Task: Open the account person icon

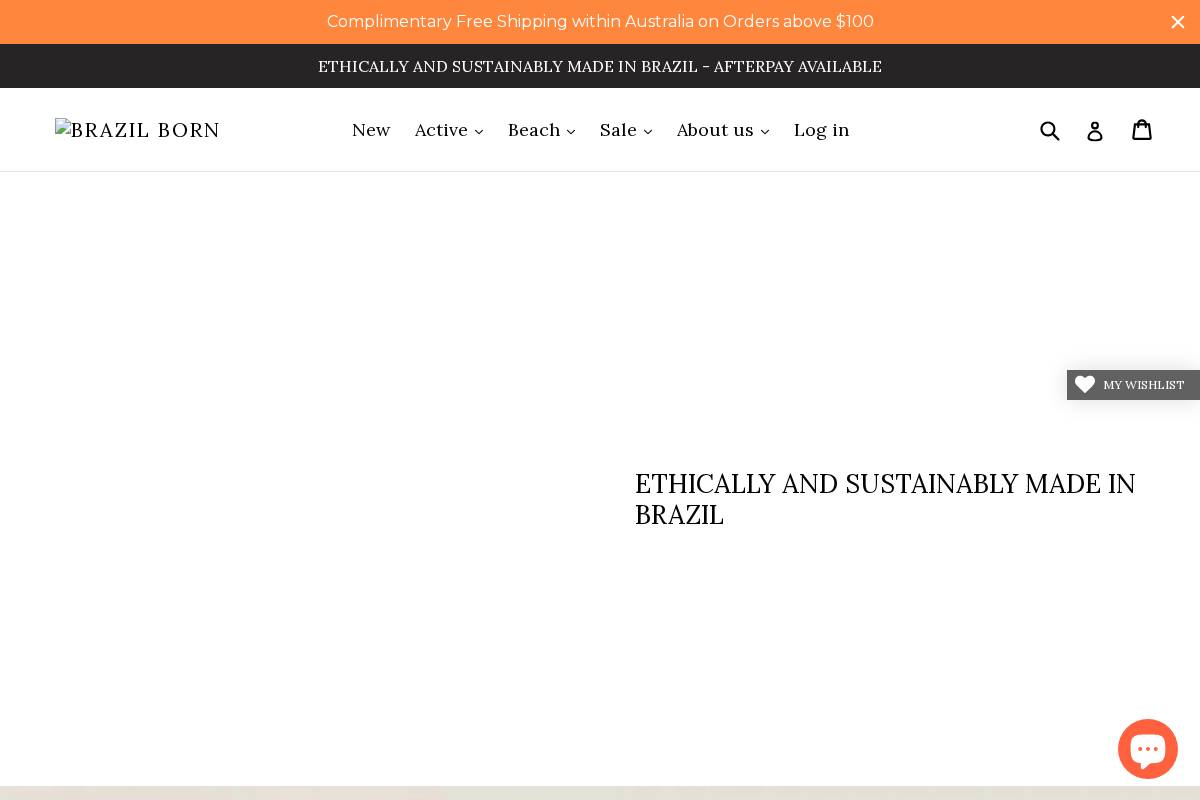Action: tap(1095, 130)
